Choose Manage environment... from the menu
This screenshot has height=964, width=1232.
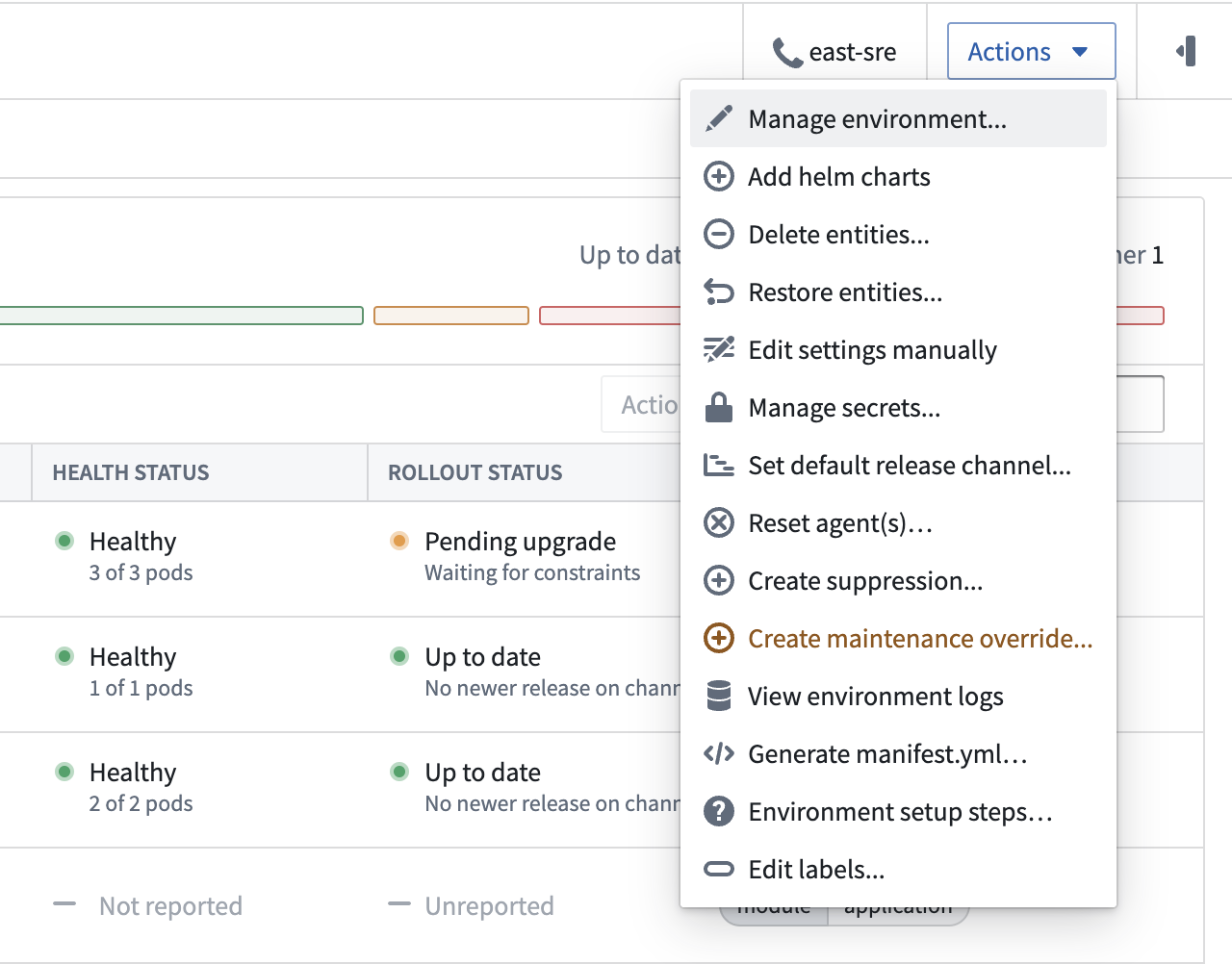tap(898, 118)
